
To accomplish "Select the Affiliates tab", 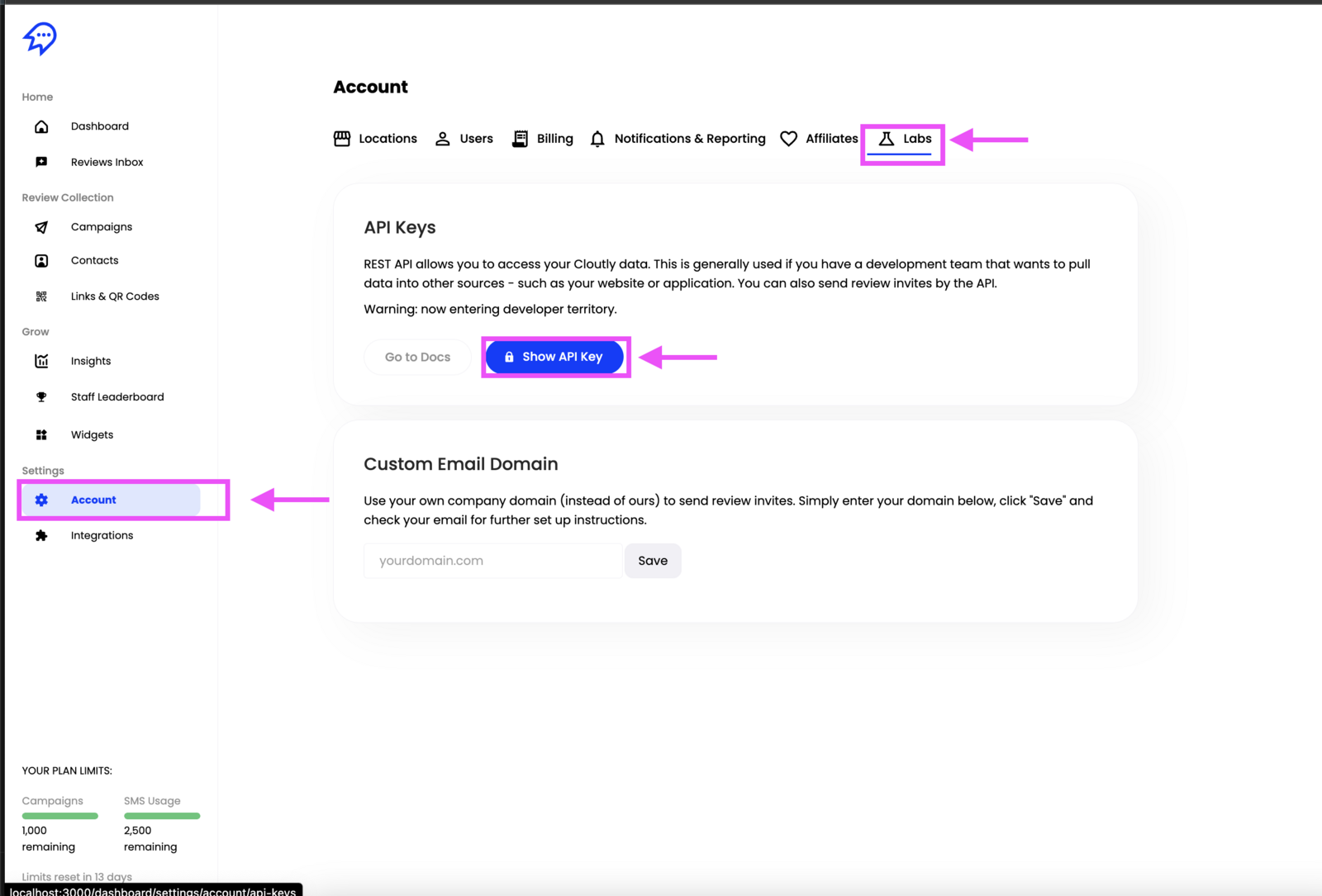I will tap(819, 139).
